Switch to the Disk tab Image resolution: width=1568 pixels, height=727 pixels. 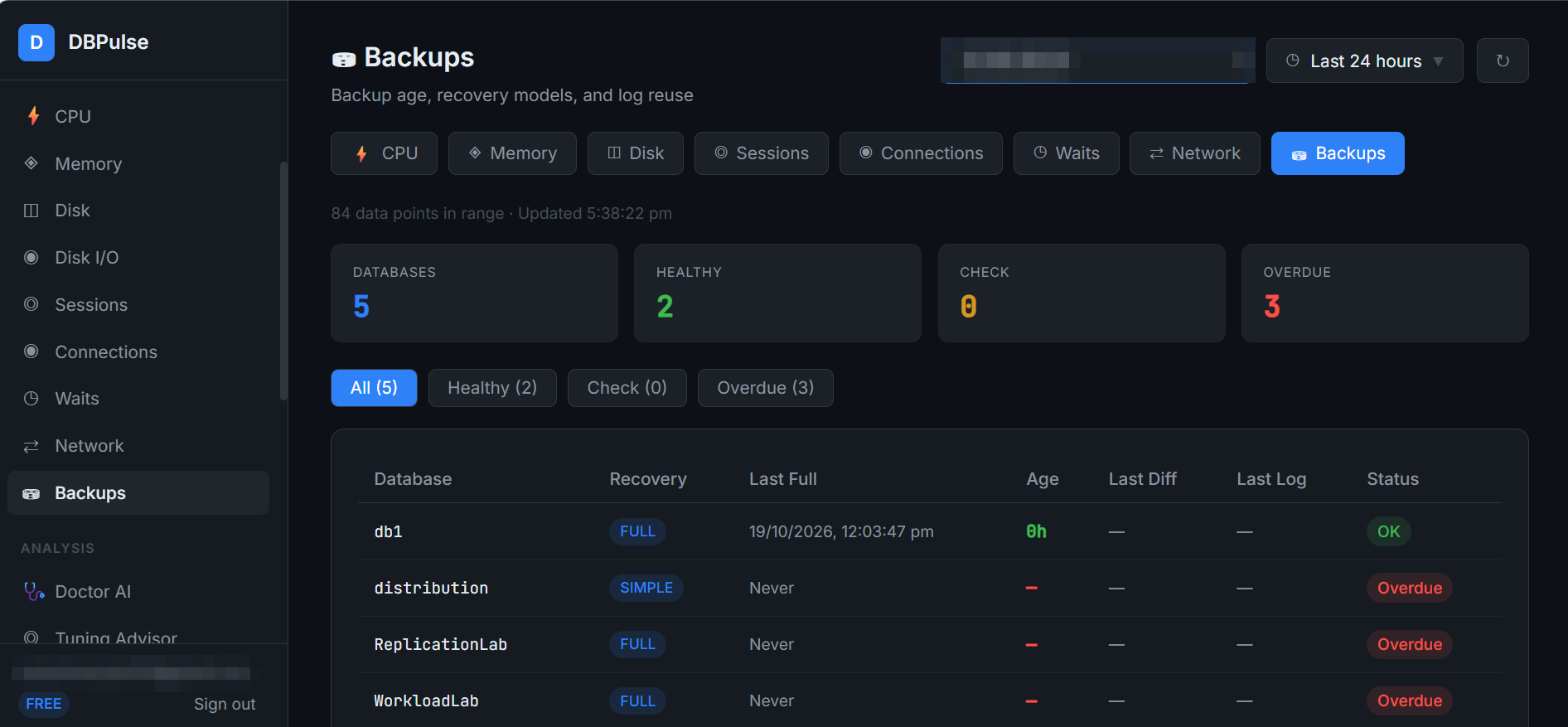pyautogui.click(x=636, y=153)
